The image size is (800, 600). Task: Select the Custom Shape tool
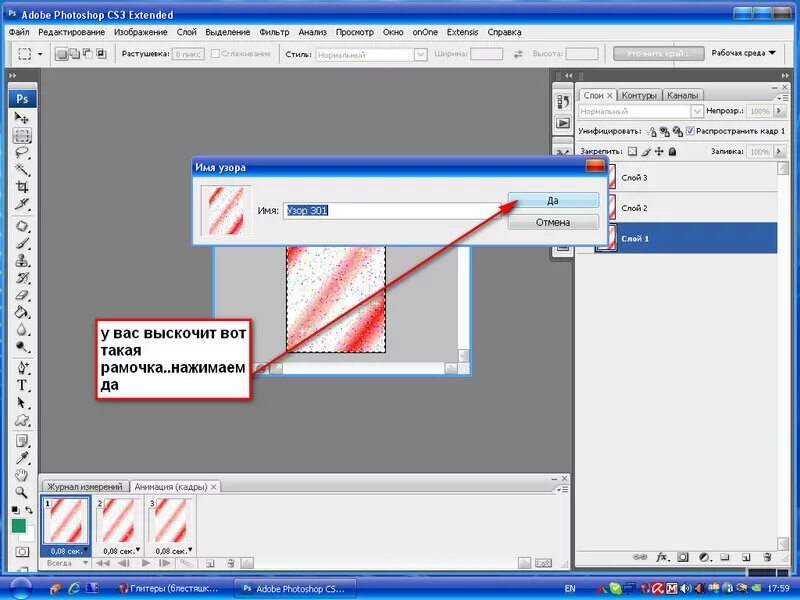[x=21, y=420]
